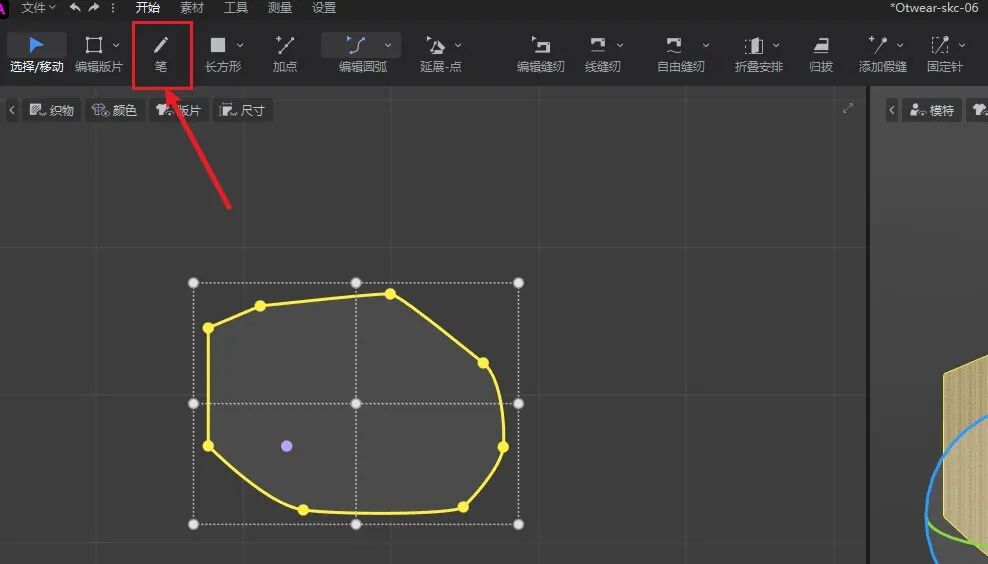
Task: Choose the 编辑缝纫 edit sewing tool
Action: click(541, 54)
